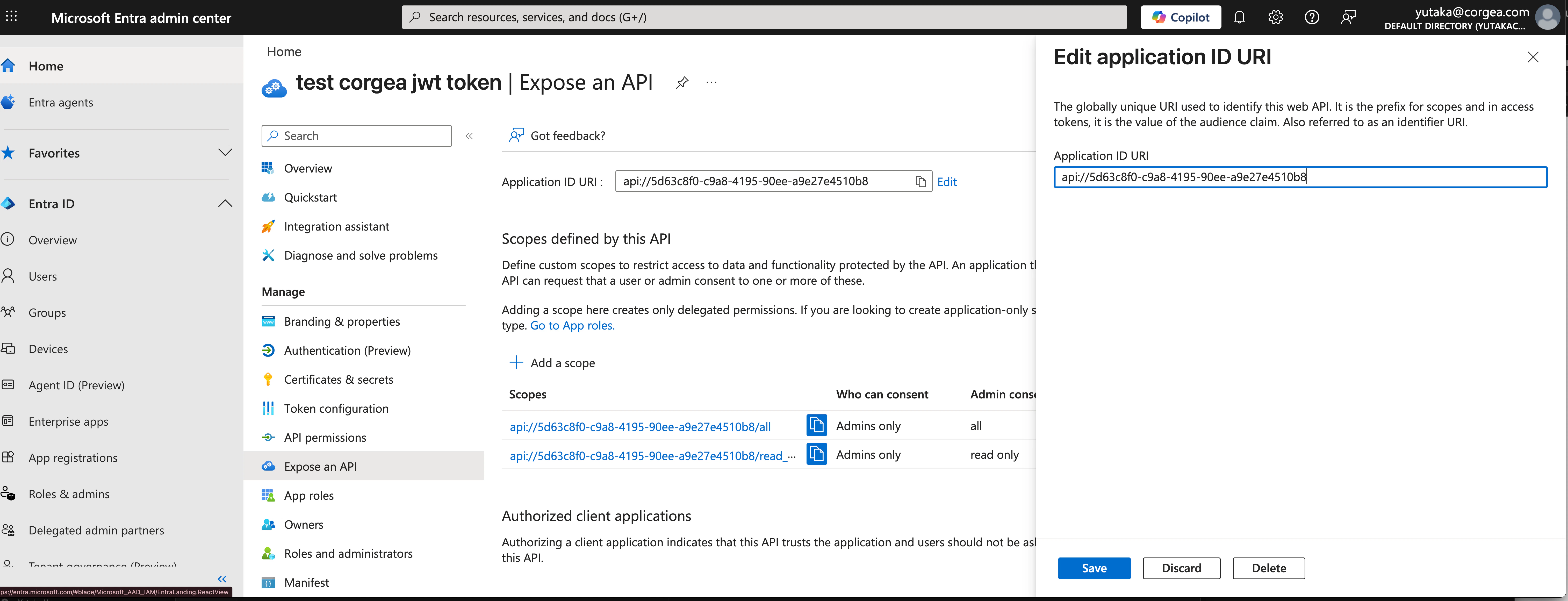The image size is (1568, 601).
Task: Click the Save button
Action: [x=1094, y=568]
